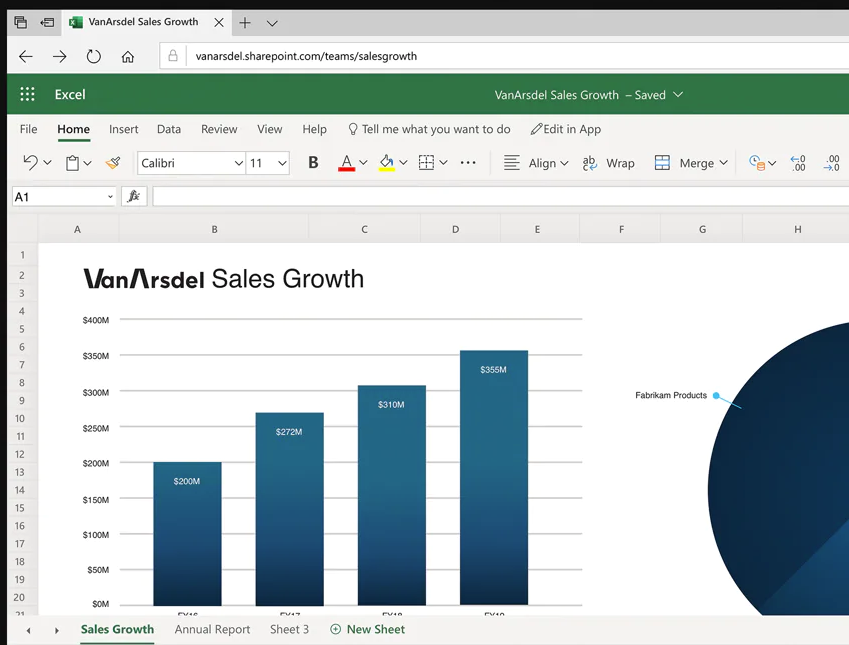The width and height of the screenshot is (849, 645).
Task: Select the Sheet 3 tab
Action: 289,629
